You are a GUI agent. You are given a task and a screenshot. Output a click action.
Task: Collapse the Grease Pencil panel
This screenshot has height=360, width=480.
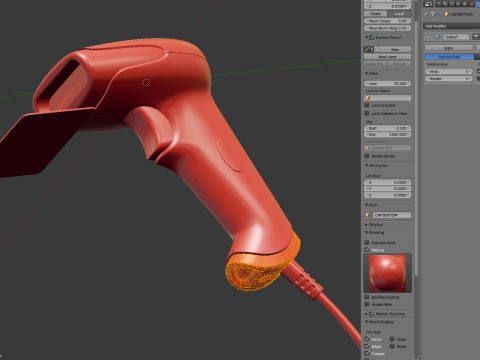(367, 37)
